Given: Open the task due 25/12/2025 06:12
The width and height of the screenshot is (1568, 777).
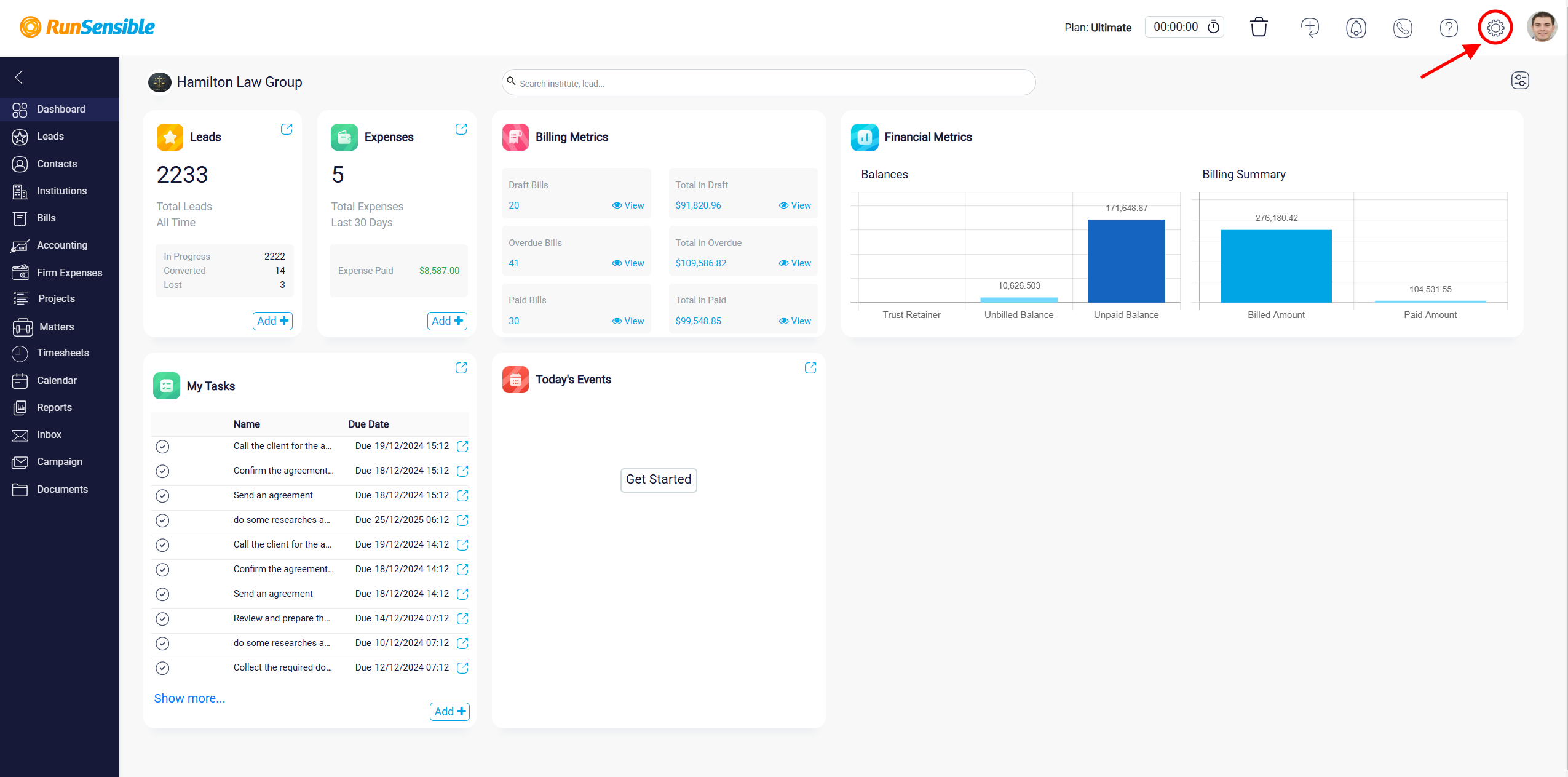Looking at the screenshot, I should [x=463, y=520].
